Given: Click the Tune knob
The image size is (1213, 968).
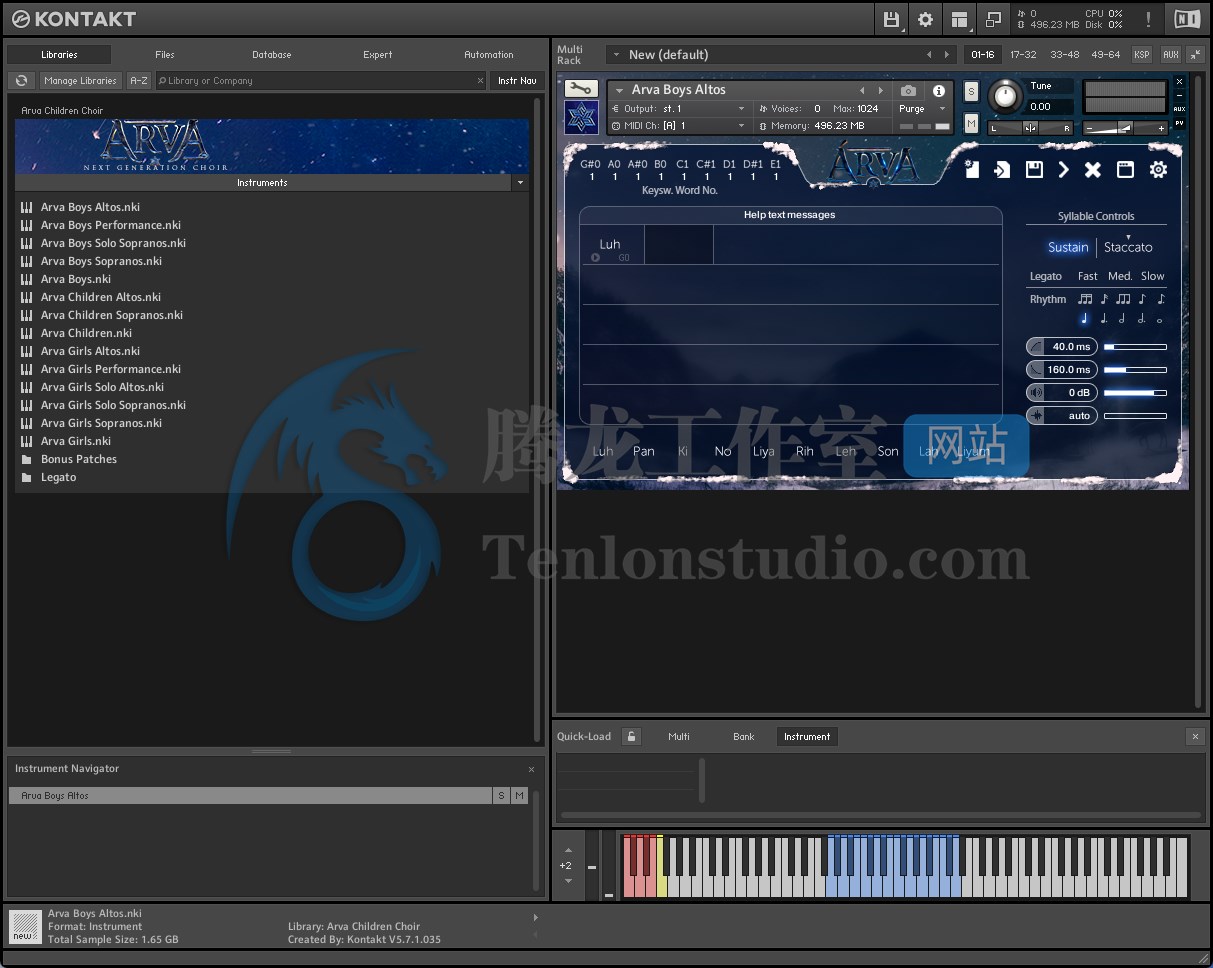Looking at the screenshot, I should (x=1006, y=97).
